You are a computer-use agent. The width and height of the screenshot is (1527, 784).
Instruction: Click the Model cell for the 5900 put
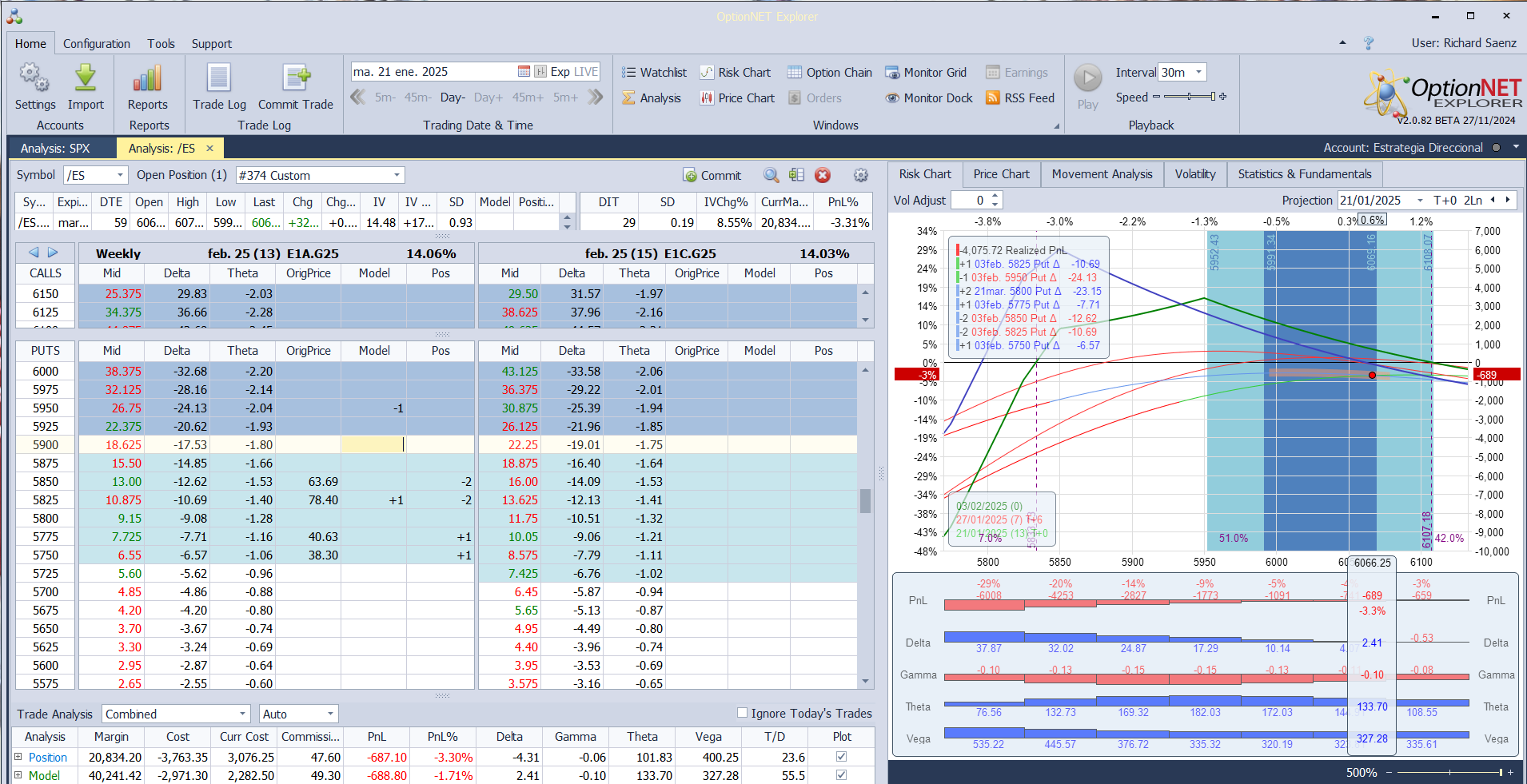click(x=374, y=445)
